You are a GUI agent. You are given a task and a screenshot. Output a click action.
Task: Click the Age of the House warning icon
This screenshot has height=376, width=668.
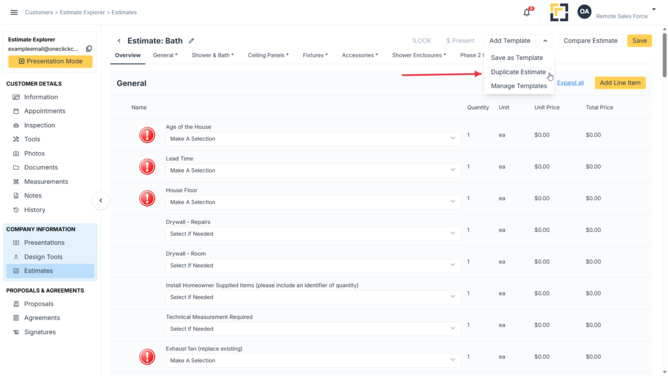coord(147,135)
